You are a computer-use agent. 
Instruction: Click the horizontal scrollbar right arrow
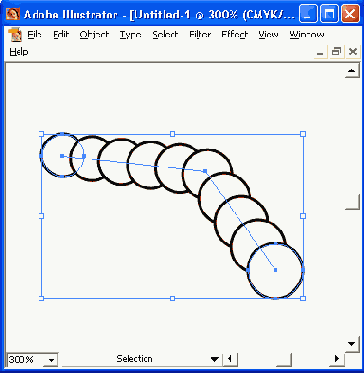[x=337, y=359]
